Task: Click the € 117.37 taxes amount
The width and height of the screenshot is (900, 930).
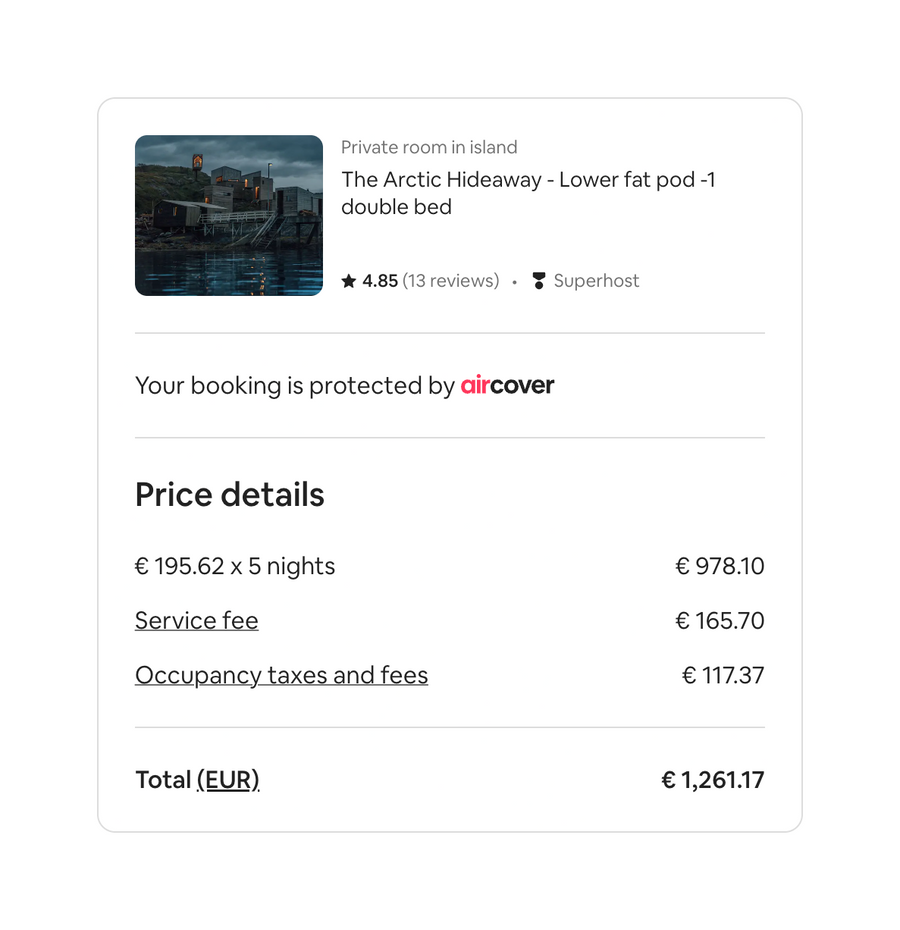Action: pyautogui.click(x=723, y=675)
